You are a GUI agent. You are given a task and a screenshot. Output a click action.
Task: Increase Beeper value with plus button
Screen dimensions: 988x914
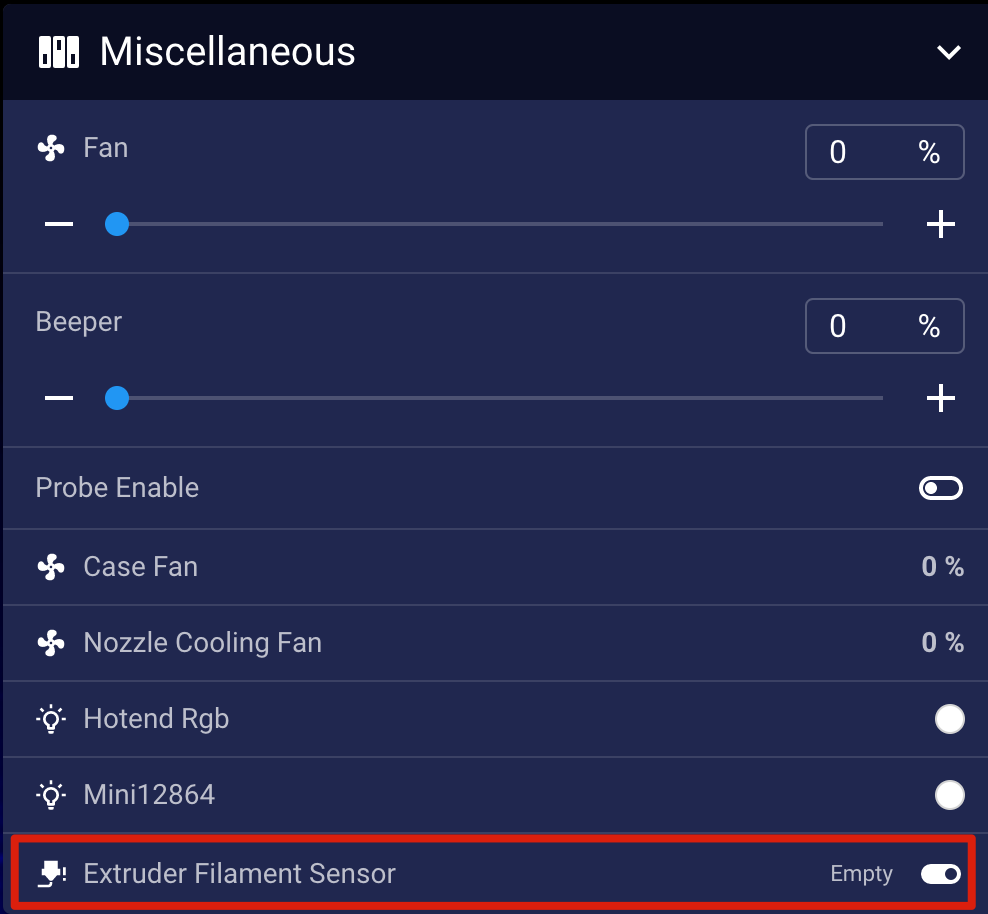(940, 399)
